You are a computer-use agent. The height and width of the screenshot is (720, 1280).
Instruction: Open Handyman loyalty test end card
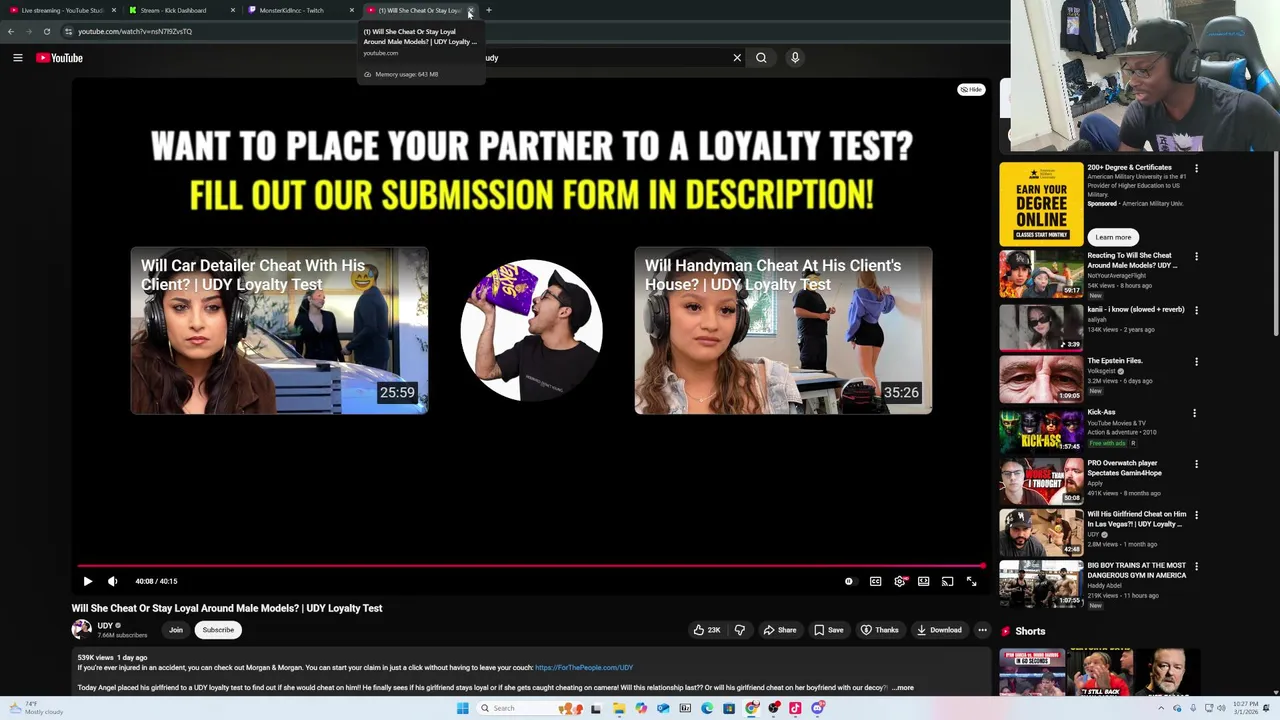(x=783, y=331)
